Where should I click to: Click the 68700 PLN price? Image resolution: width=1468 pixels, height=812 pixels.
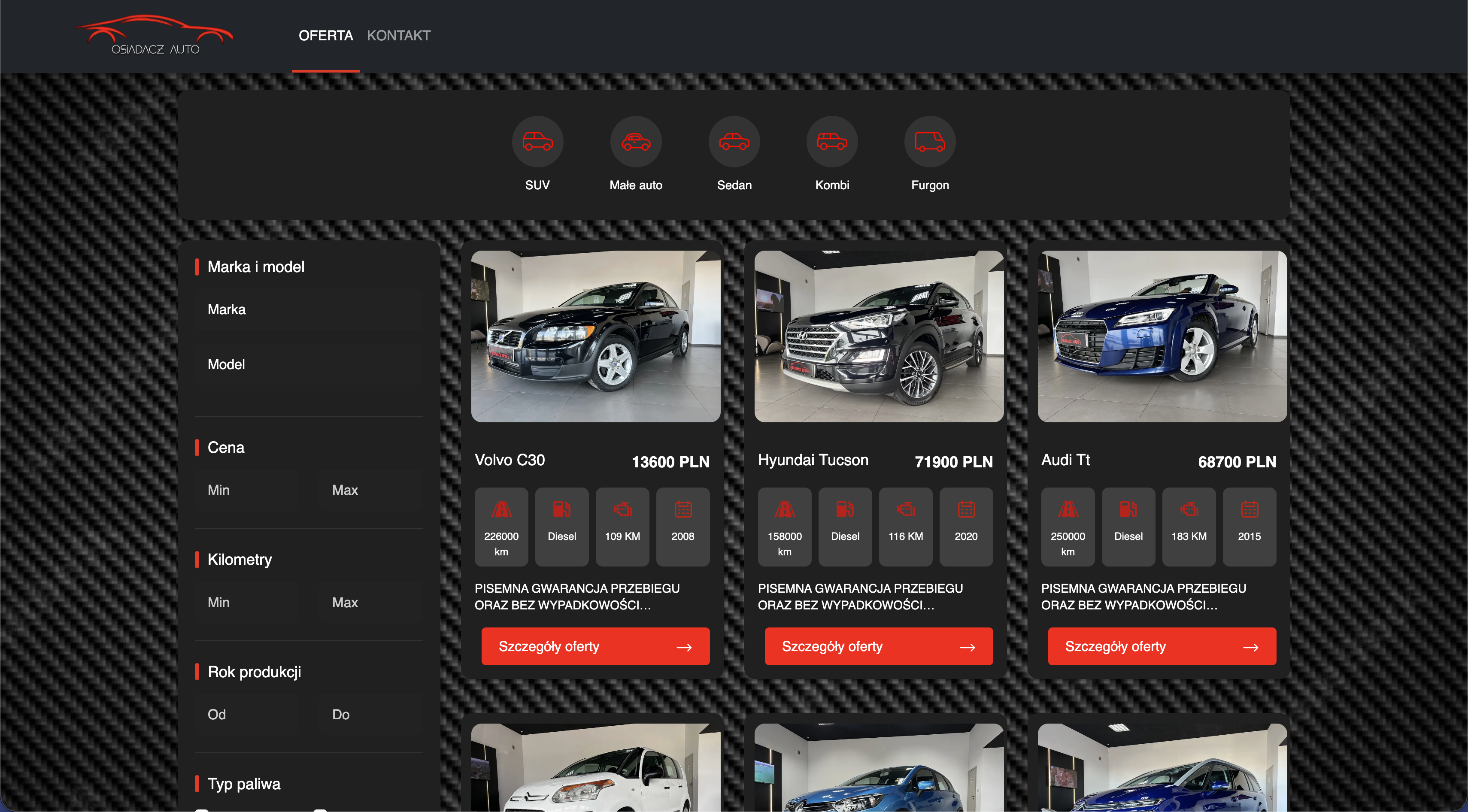(x=1237, y=461)
